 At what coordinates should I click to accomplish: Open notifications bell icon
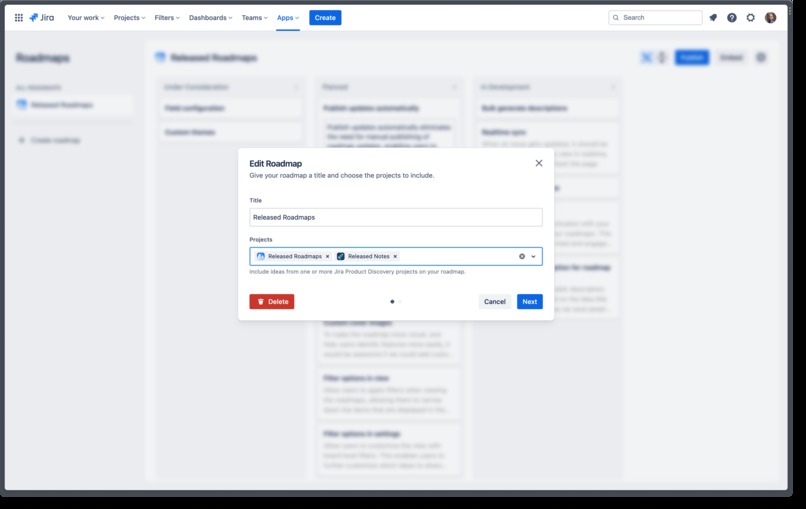coord(713,17)
